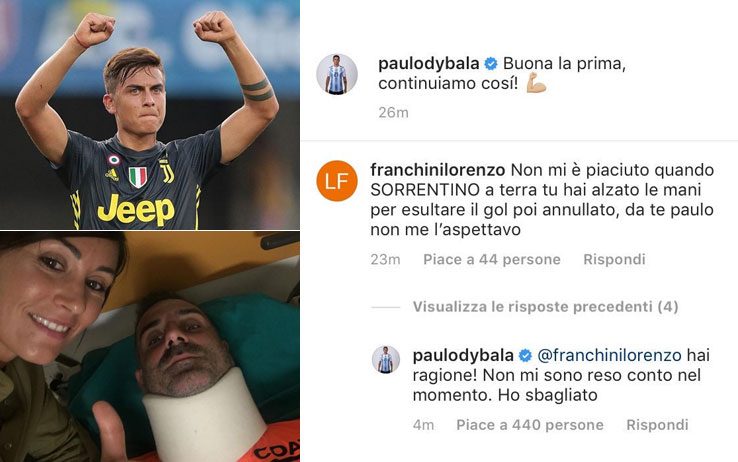This screenshot has width=738, height=462.
Task: Click the flexed biceps emoji in the caption
Action: click(536, 83)
